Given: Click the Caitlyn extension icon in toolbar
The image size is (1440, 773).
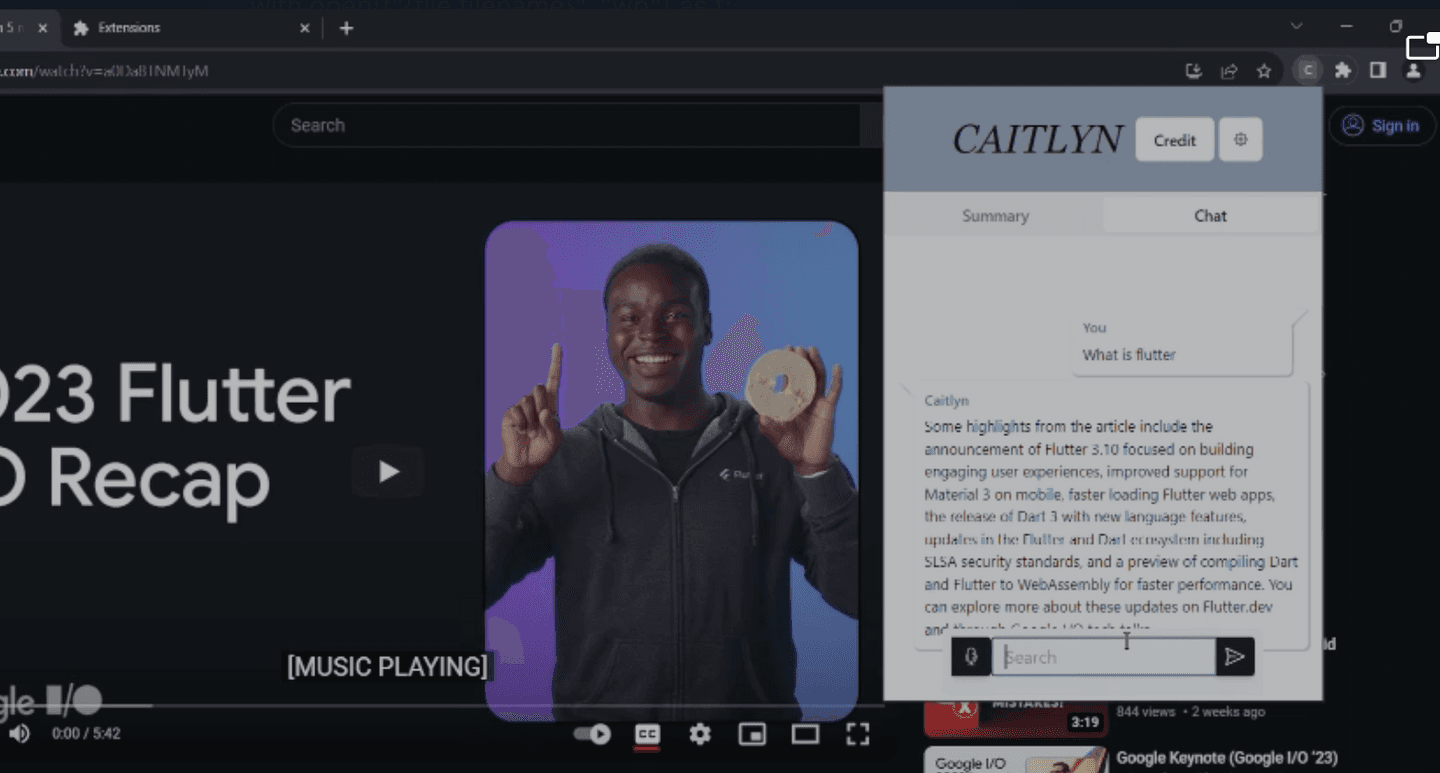Looking at the screenshot, I should coord(1308,70).
